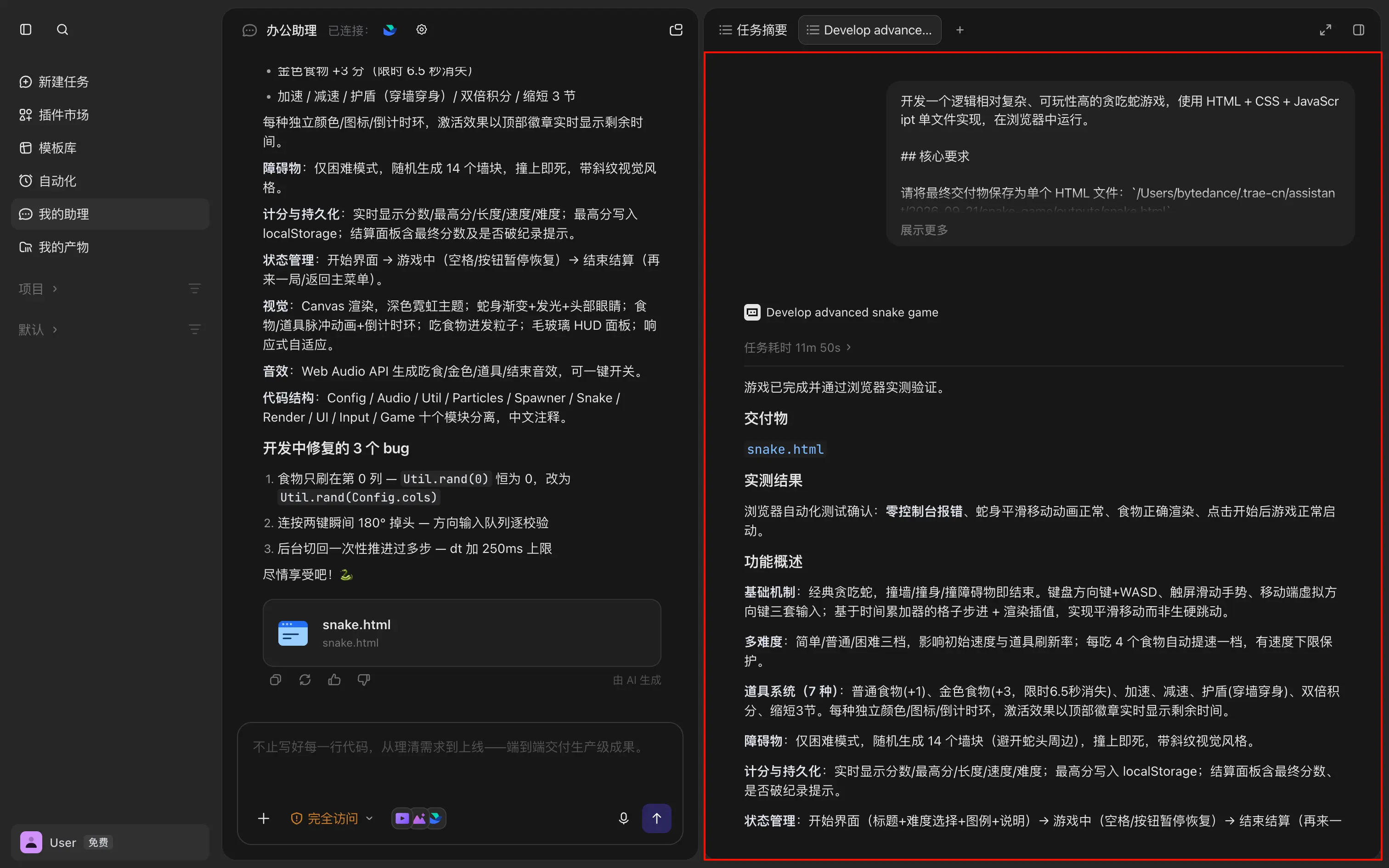Switch to Develop advance... tab
1389x868 pixels.
point(869,30)
